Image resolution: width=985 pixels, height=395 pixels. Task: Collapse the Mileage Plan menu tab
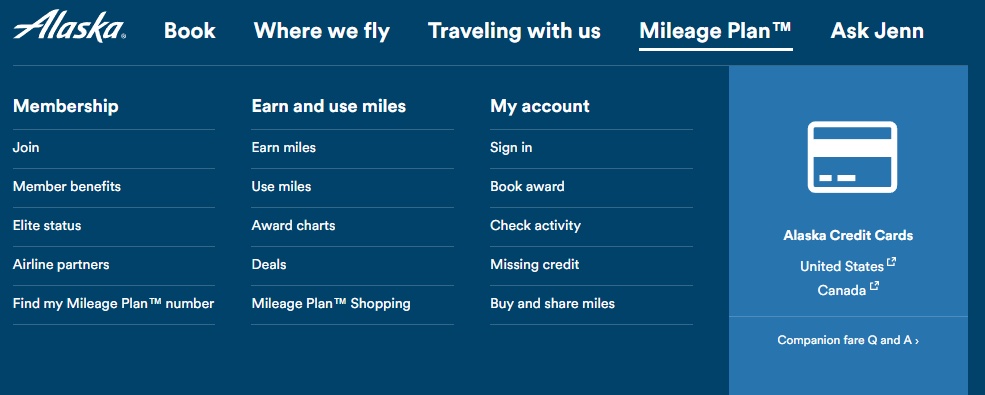(716, 31)
